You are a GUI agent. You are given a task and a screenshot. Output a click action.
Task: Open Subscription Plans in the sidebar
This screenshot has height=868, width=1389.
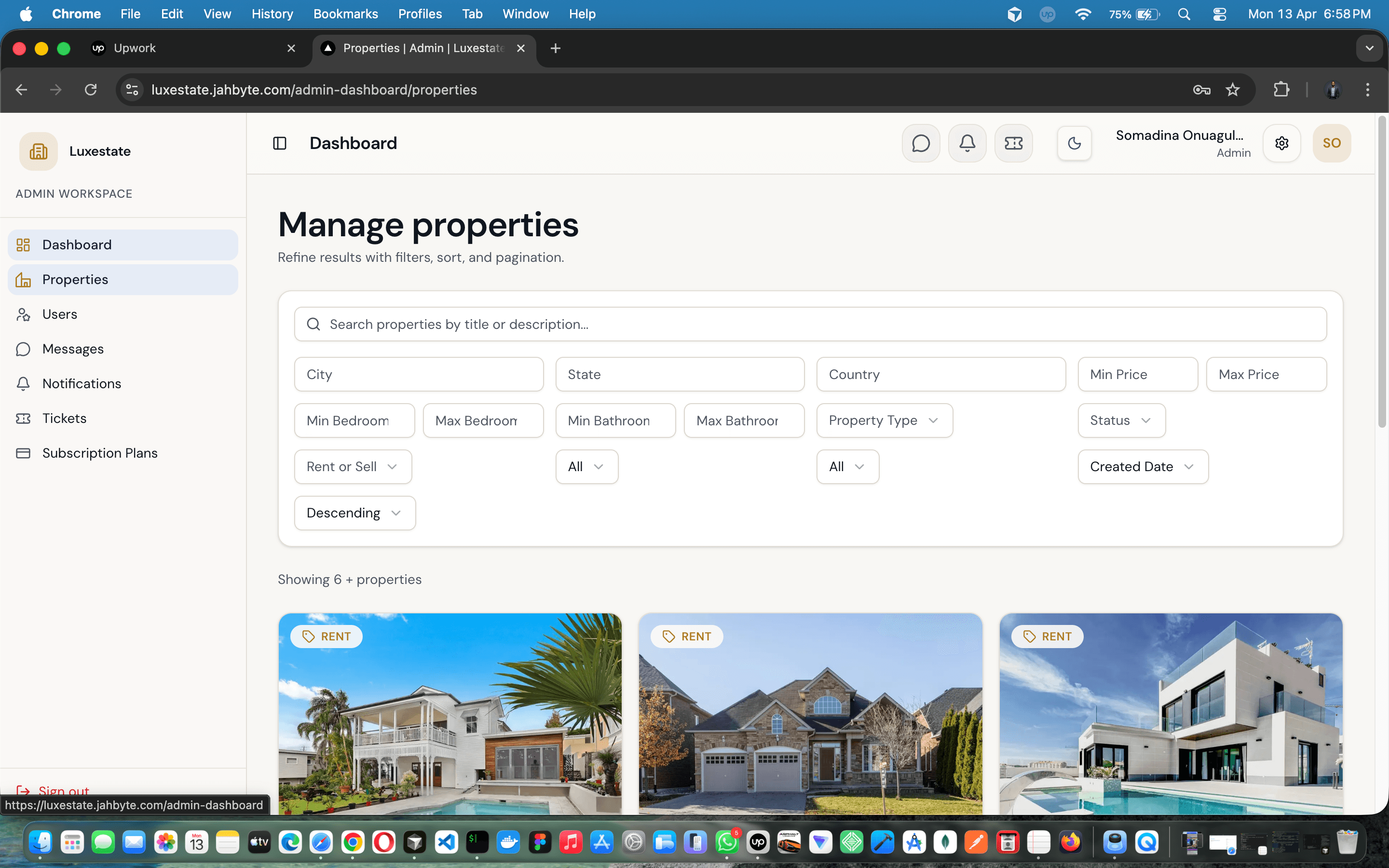99,453
